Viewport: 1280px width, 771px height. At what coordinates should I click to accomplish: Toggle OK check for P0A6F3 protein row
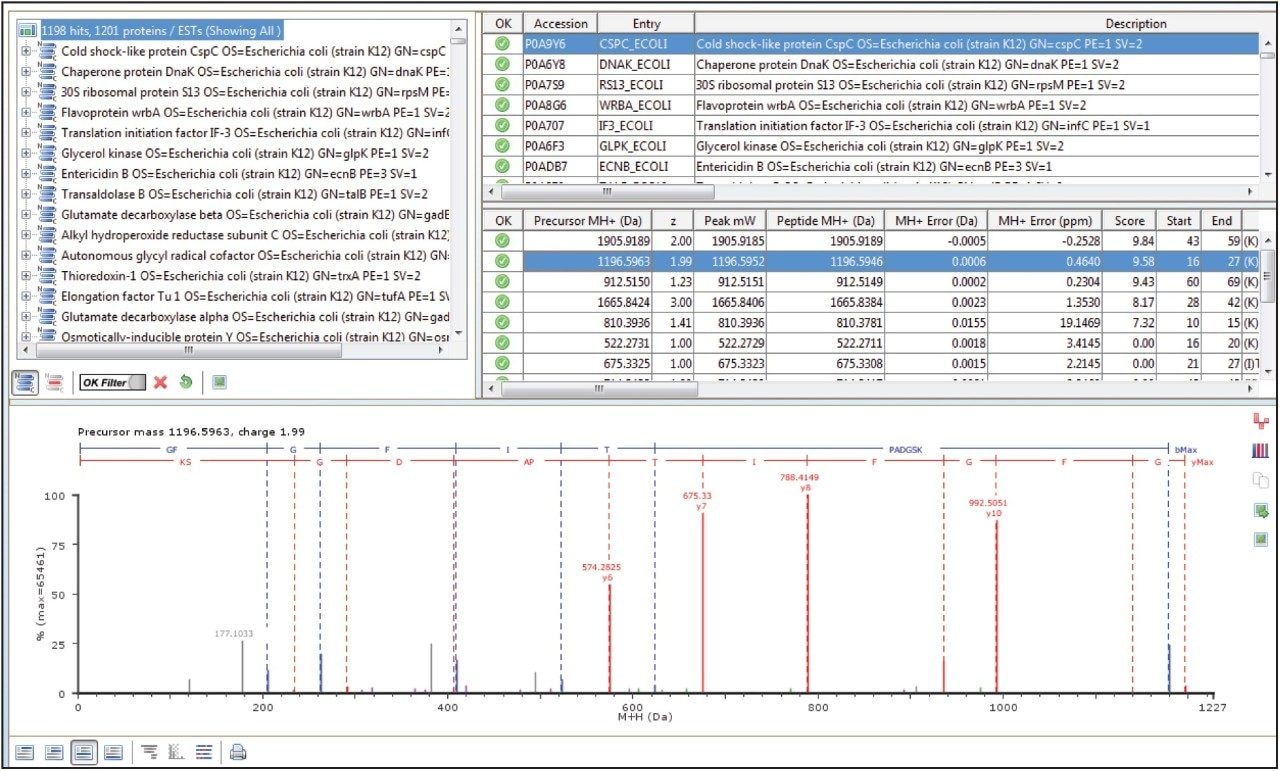tap(502, 146)
